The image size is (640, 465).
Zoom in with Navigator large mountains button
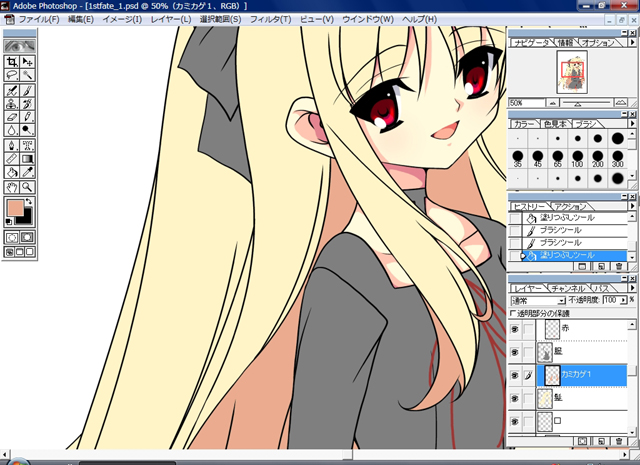pos(621,102)
